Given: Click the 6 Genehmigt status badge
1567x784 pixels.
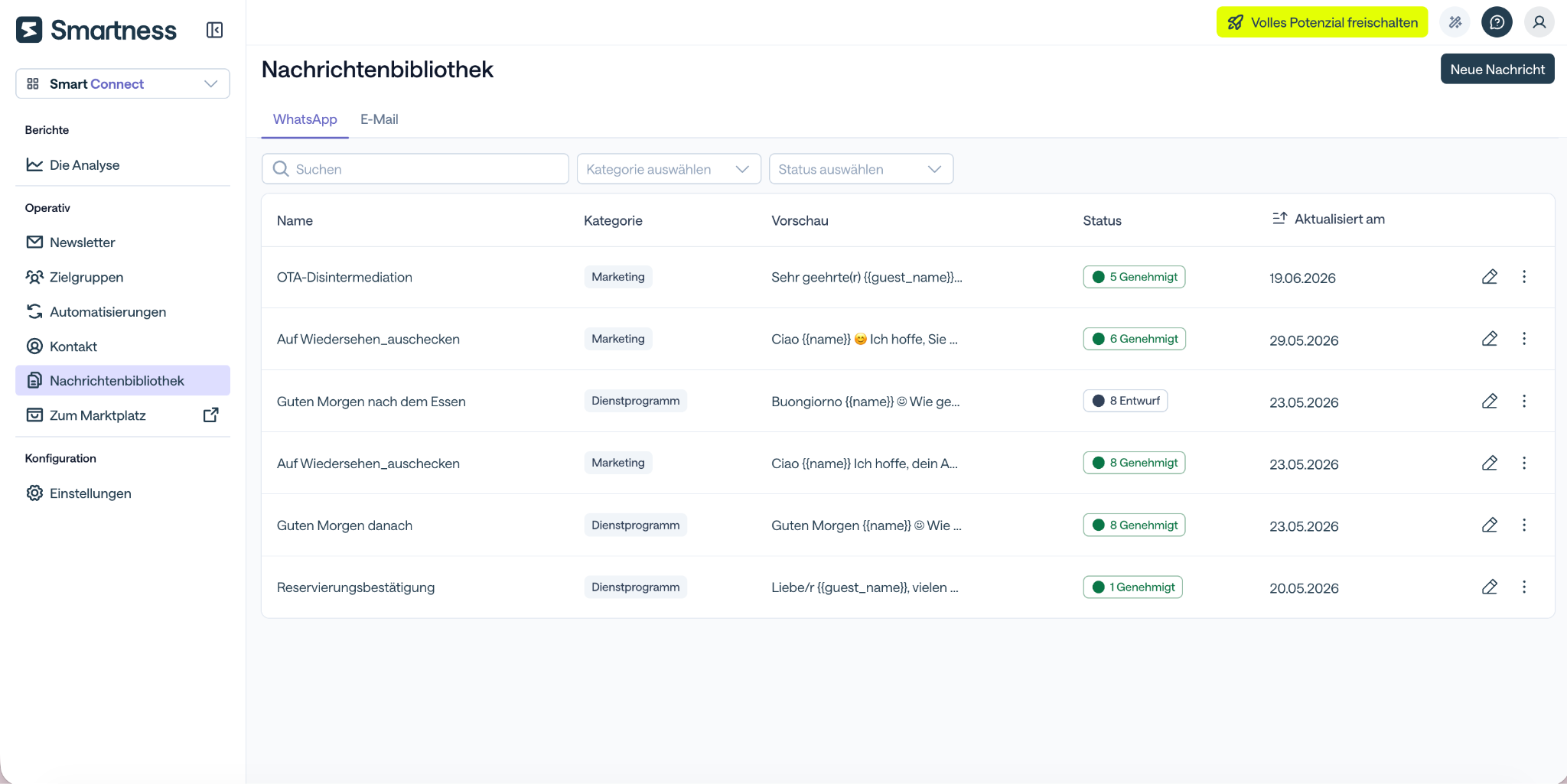Looking at the screenshot, I should point(1134,339).
